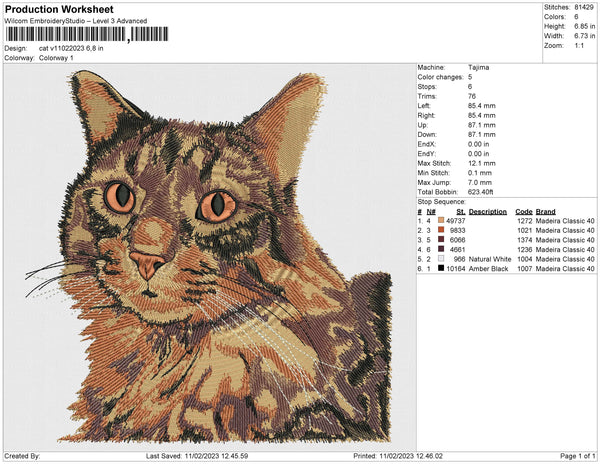The height and width of the screenshot is (464, 600).
Task: Select the rust color swatch with 9833 stitches
Action: point(440,231)
